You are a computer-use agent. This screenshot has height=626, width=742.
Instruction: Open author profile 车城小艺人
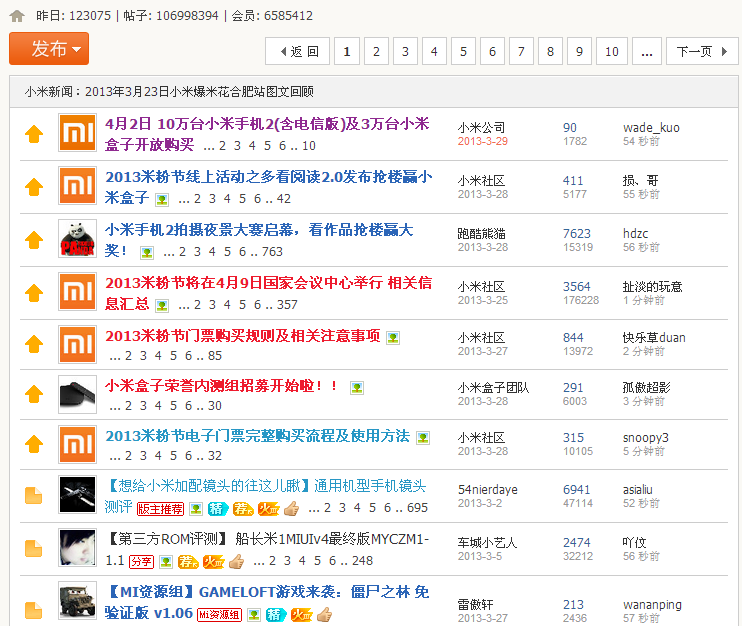[x=487, y=543]
